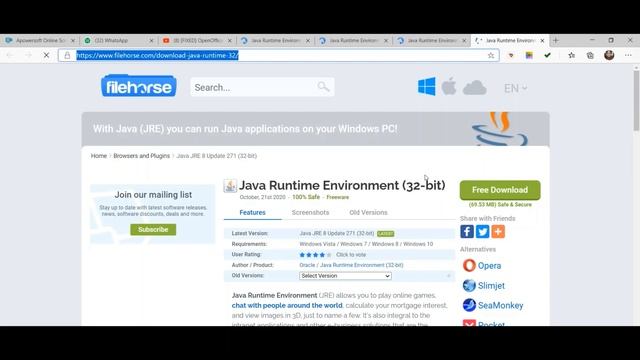Switch to the Screenshots tab
Viewport: 640px width, 360px height.
tap(310, 213)
